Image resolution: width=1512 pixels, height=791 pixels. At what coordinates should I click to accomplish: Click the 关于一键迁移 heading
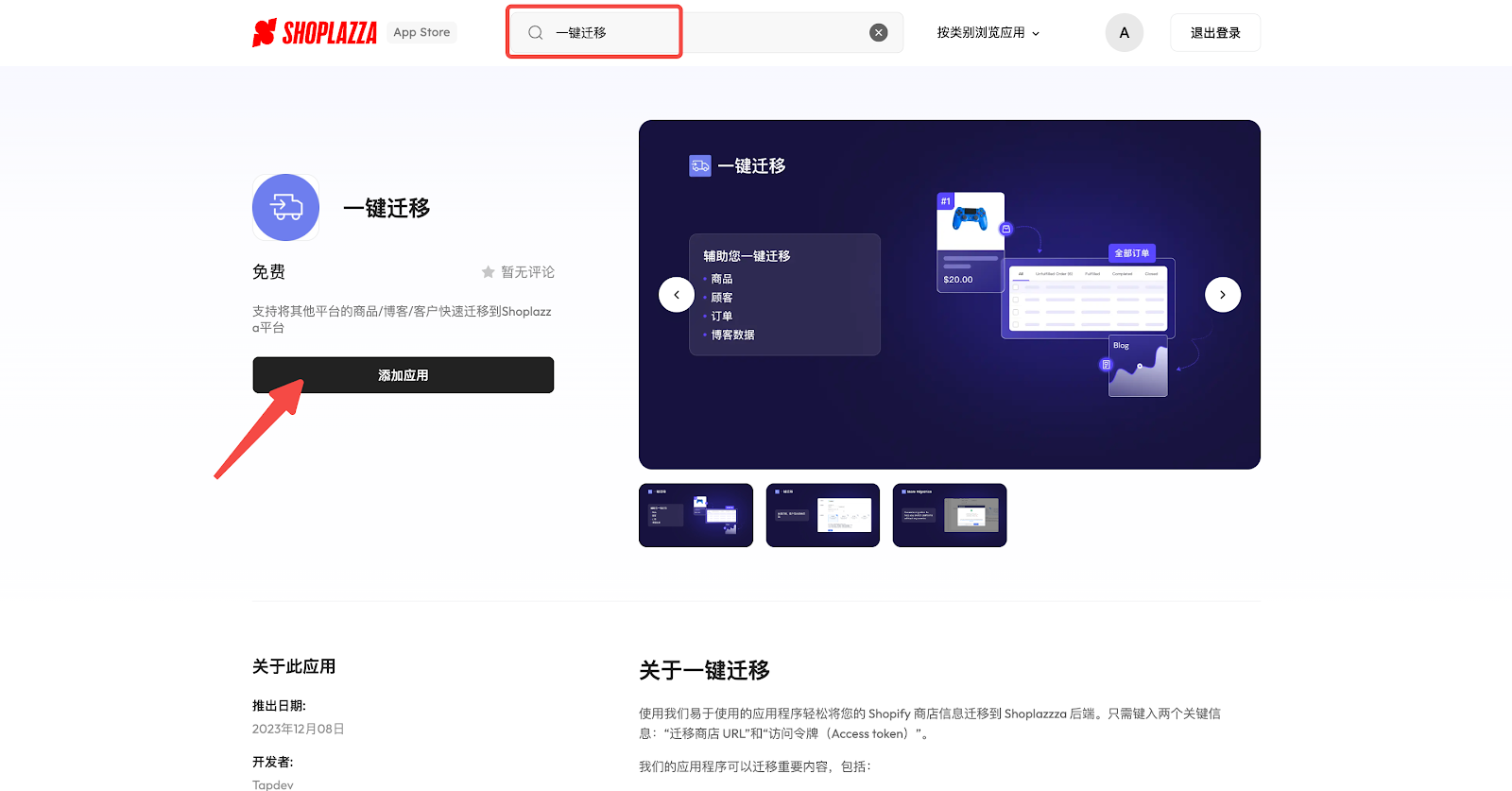pyautogui.click(x=704, y=671)
